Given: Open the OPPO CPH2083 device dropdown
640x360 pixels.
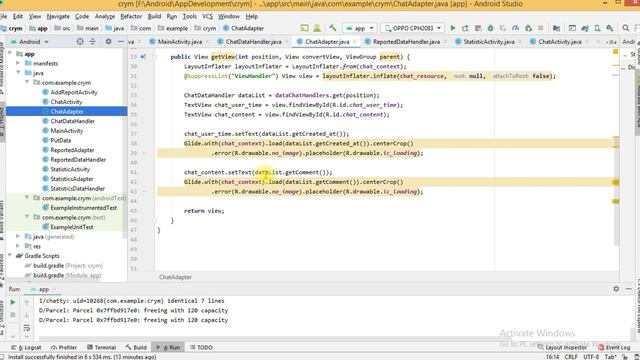Looking at the screenshot, I should tap(413, 28).
